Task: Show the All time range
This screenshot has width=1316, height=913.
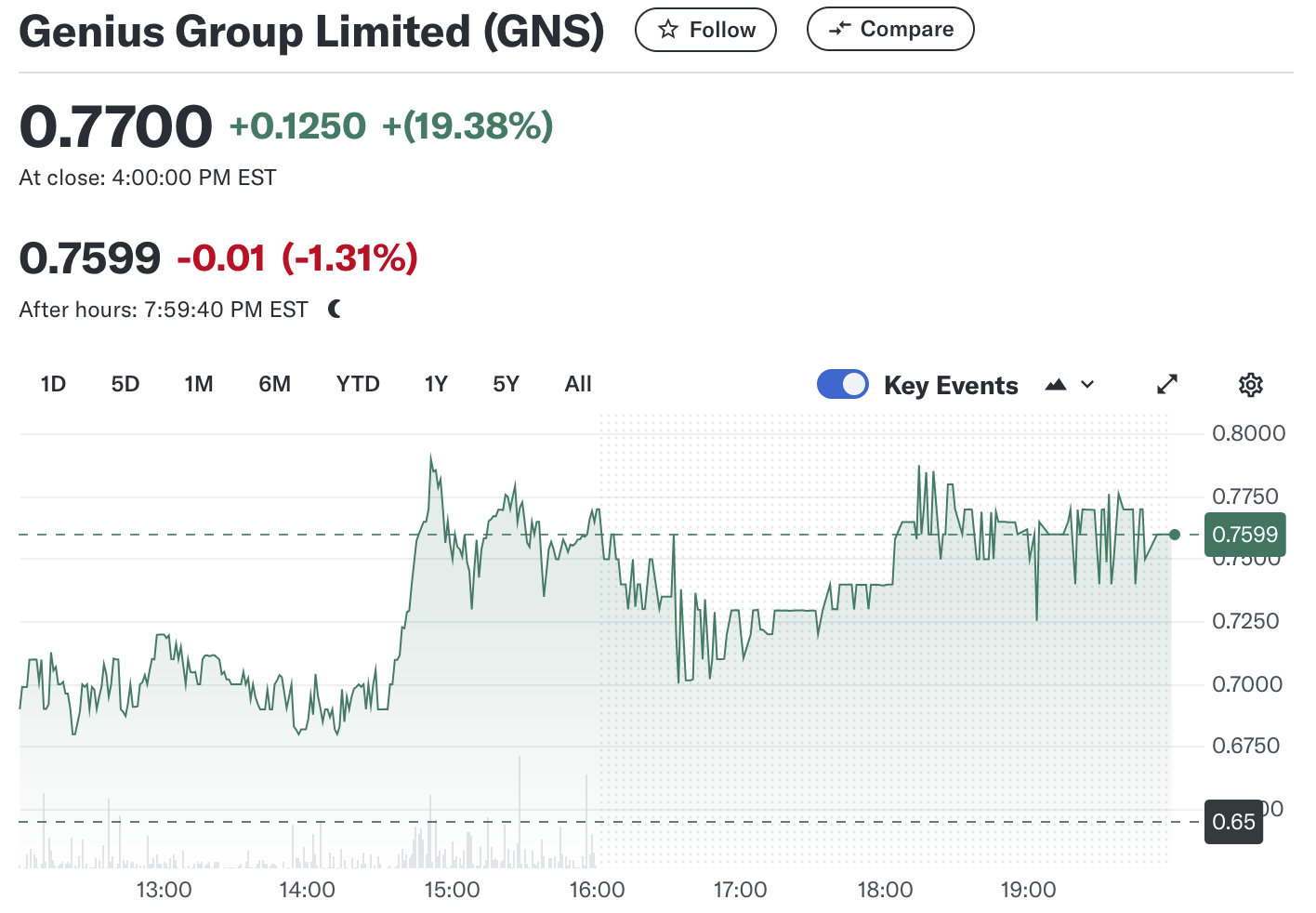Action: click(x=578, y=384)
